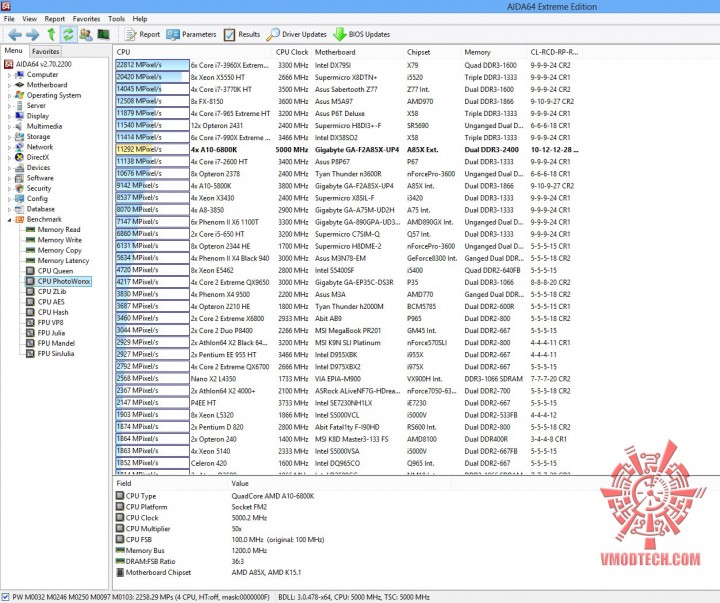Select the Memory Copy benchmark icon
The height and width of the screenshot is (603, 720).
30,250
